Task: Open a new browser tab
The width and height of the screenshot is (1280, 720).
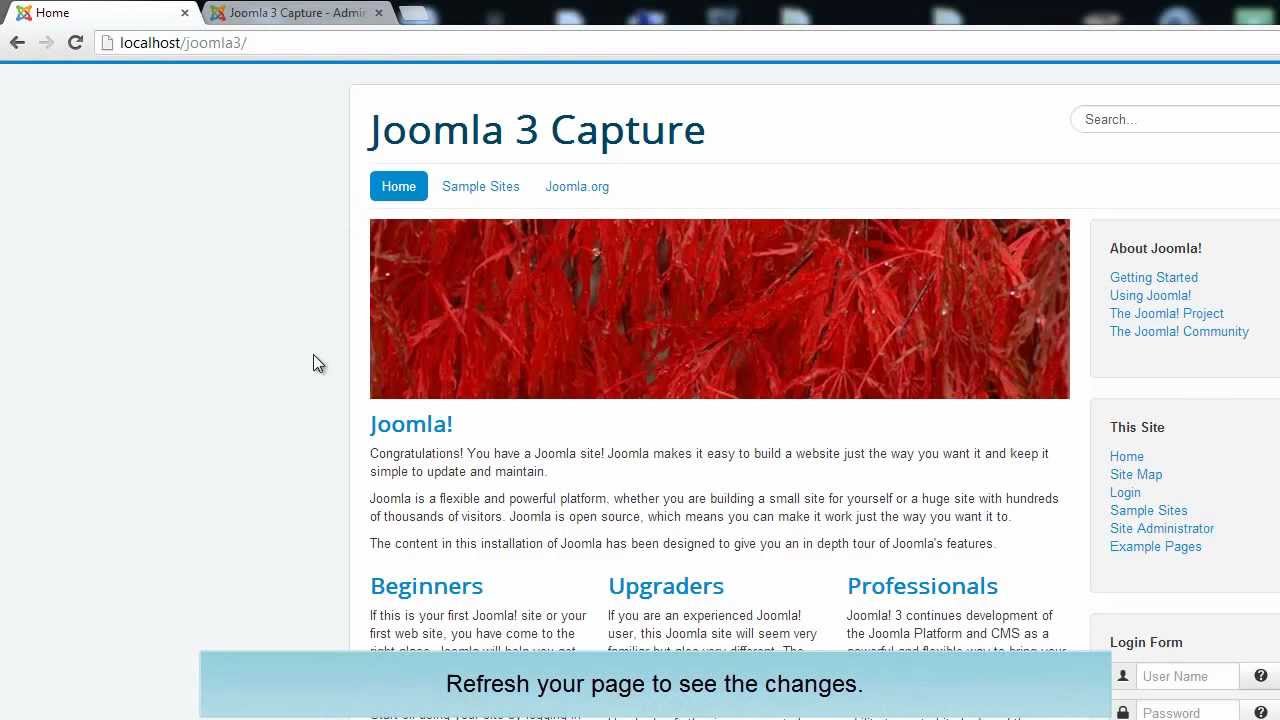Action: [x=415, y=14]
